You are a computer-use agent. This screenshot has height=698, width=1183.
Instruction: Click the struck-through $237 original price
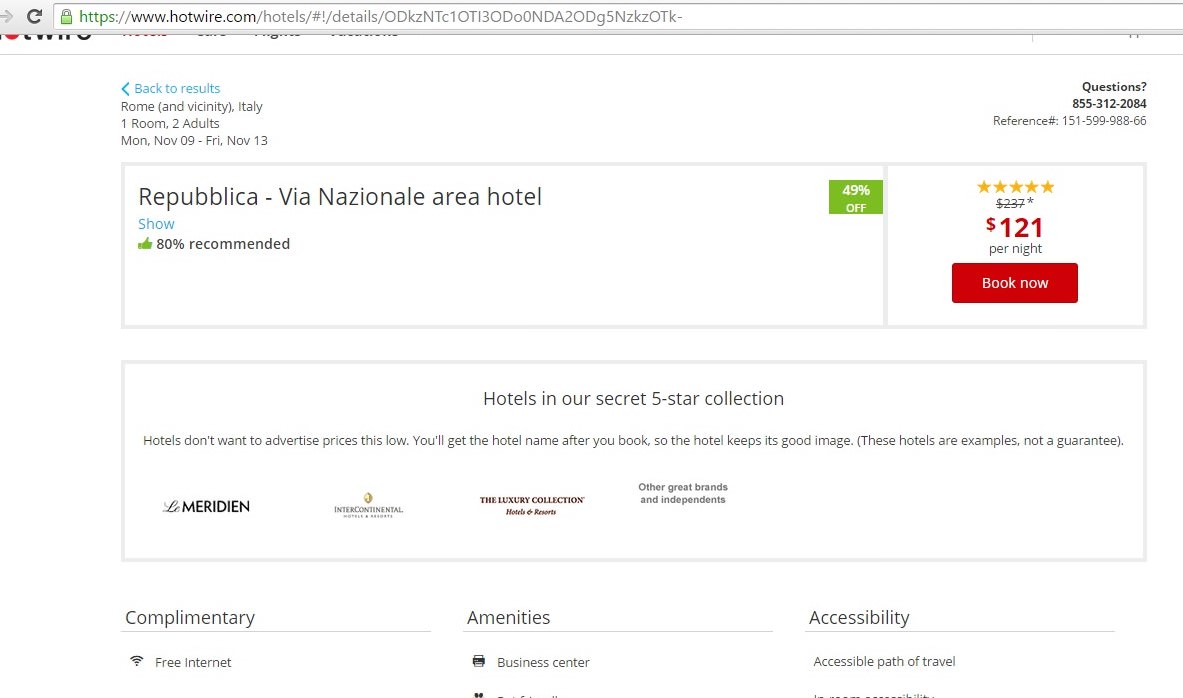(1010, 203)
